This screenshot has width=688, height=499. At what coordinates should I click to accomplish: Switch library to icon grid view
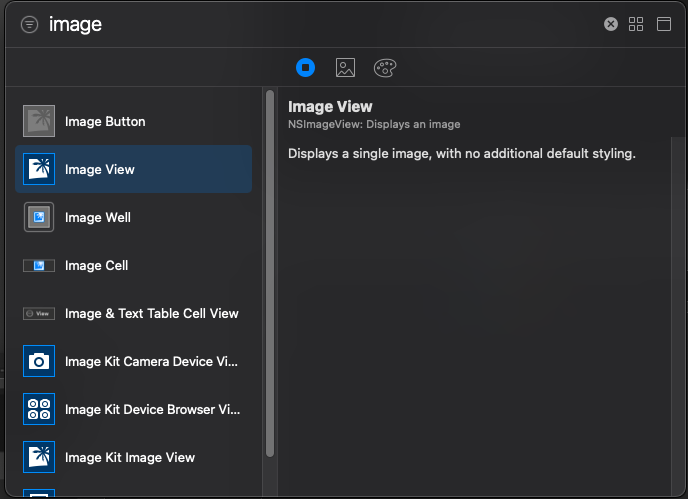tap(636, 24)
